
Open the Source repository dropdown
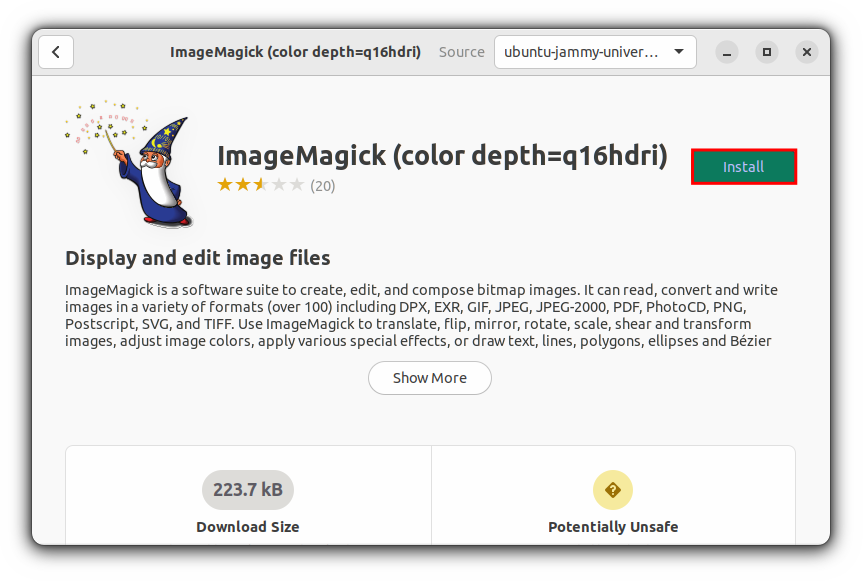(595, 52)
